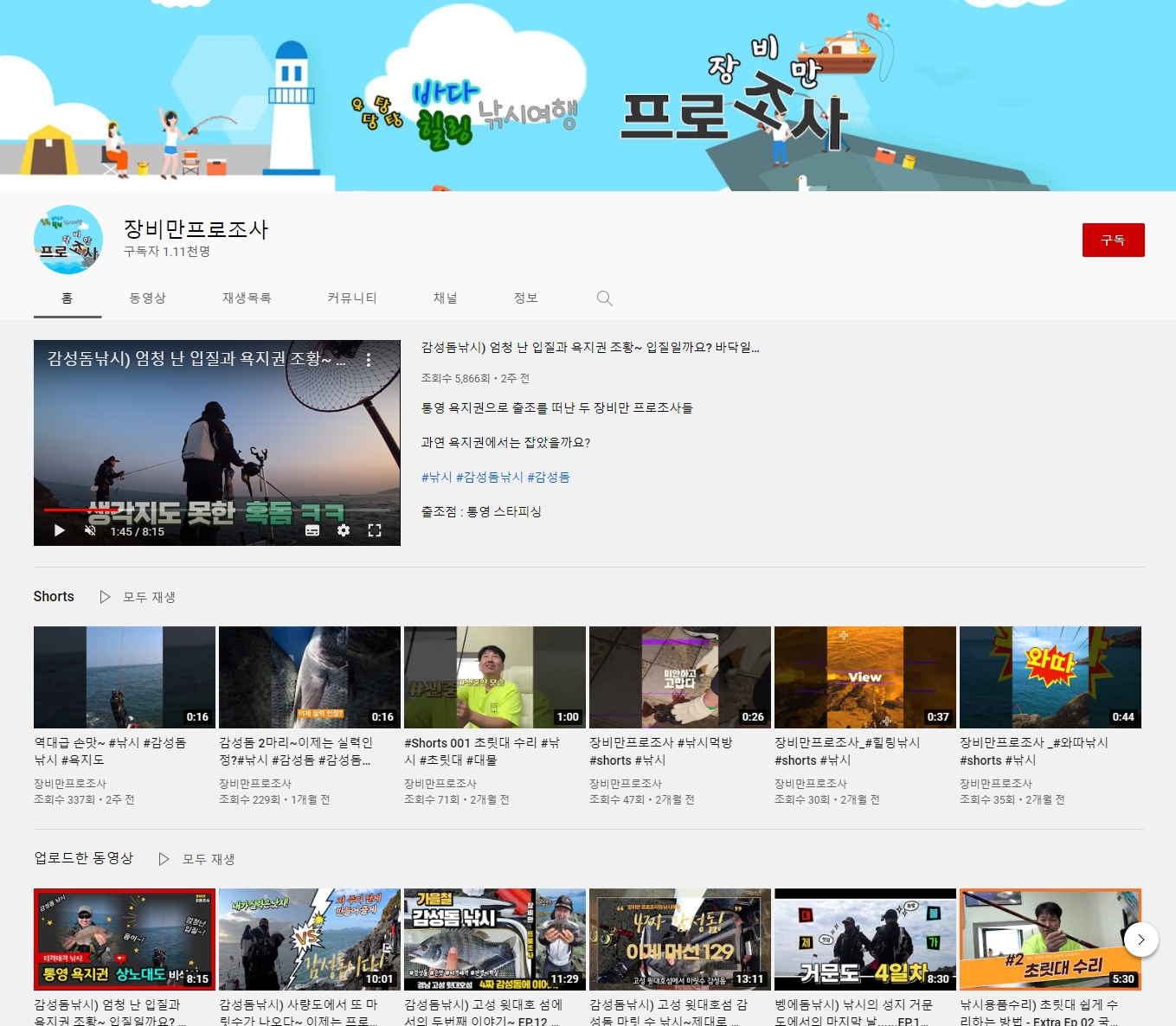Screen dimensions: 1176x1026
Task: Open the three-dot menu on featured video
Action: click(369, 360)
